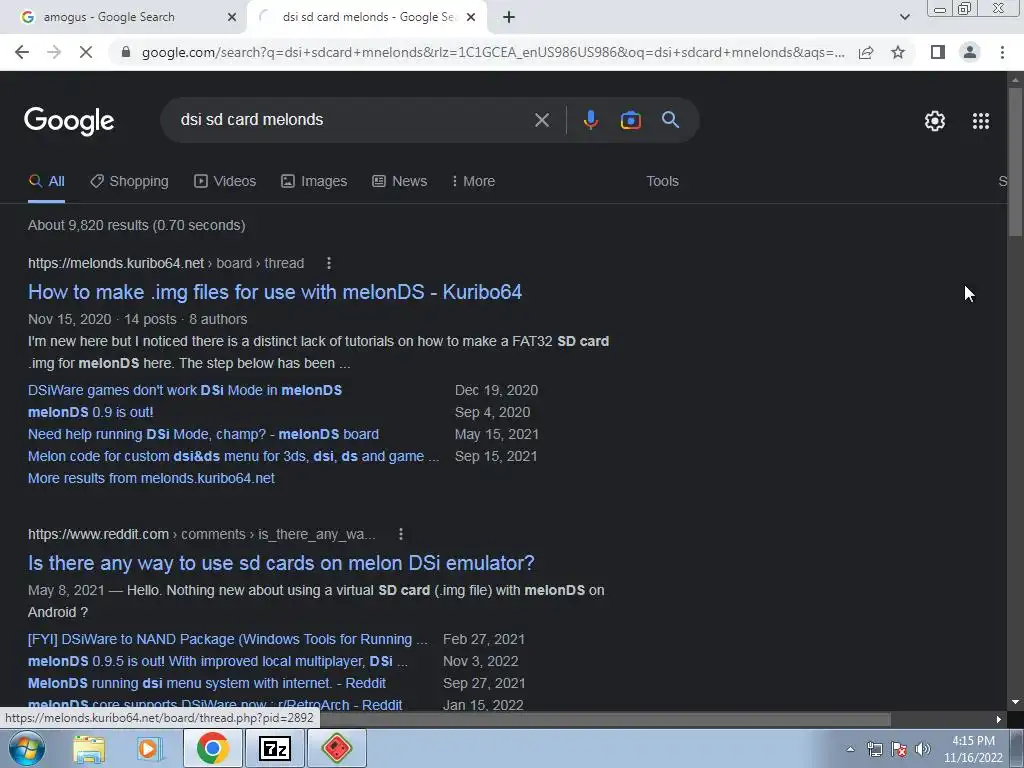The height and width of the screenshot is (768, 1024).
Task: Open '[FYI] DSiWare to NAND Package' link
Action: pos(227,639)
